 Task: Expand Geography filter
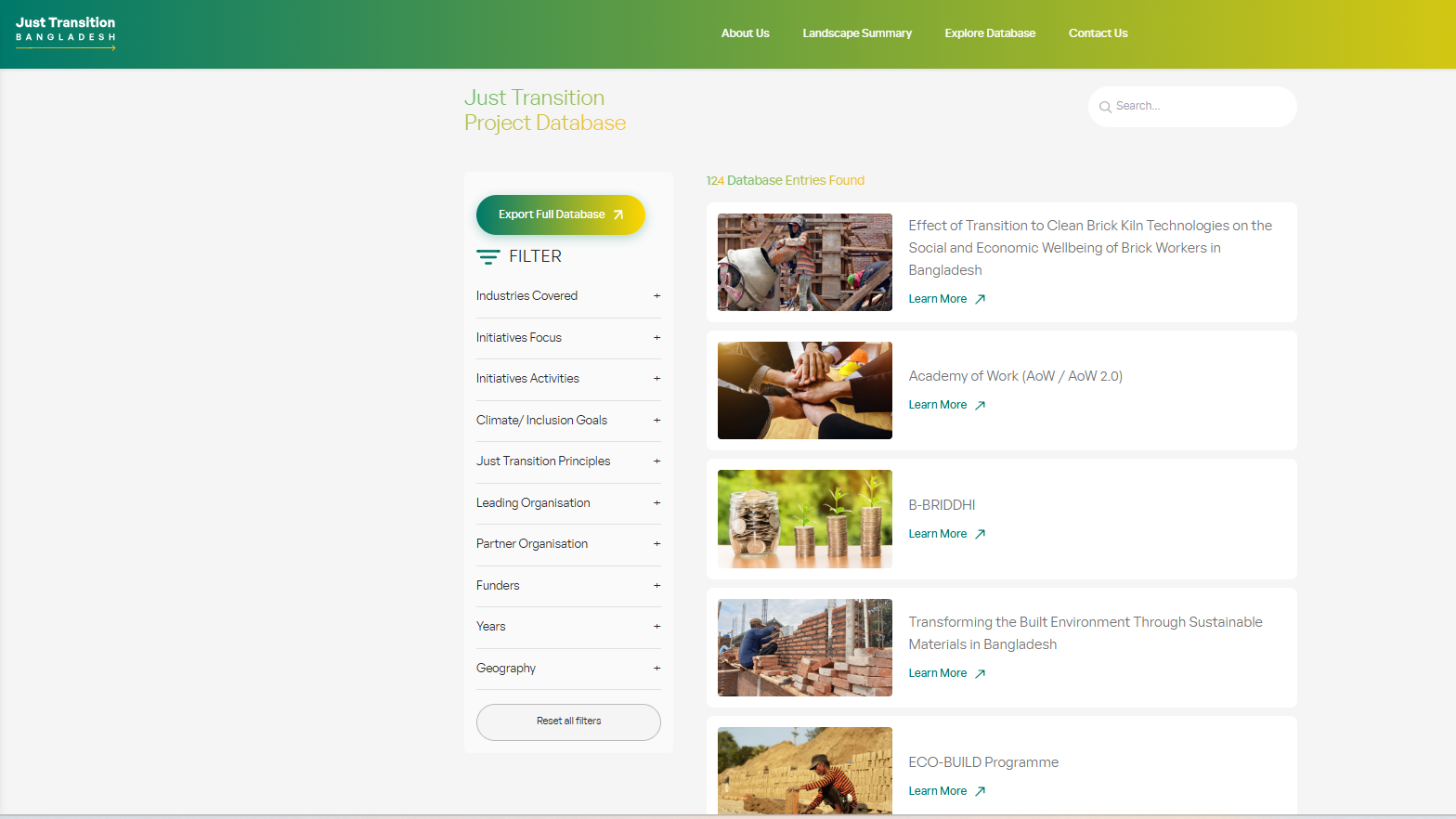568,669
